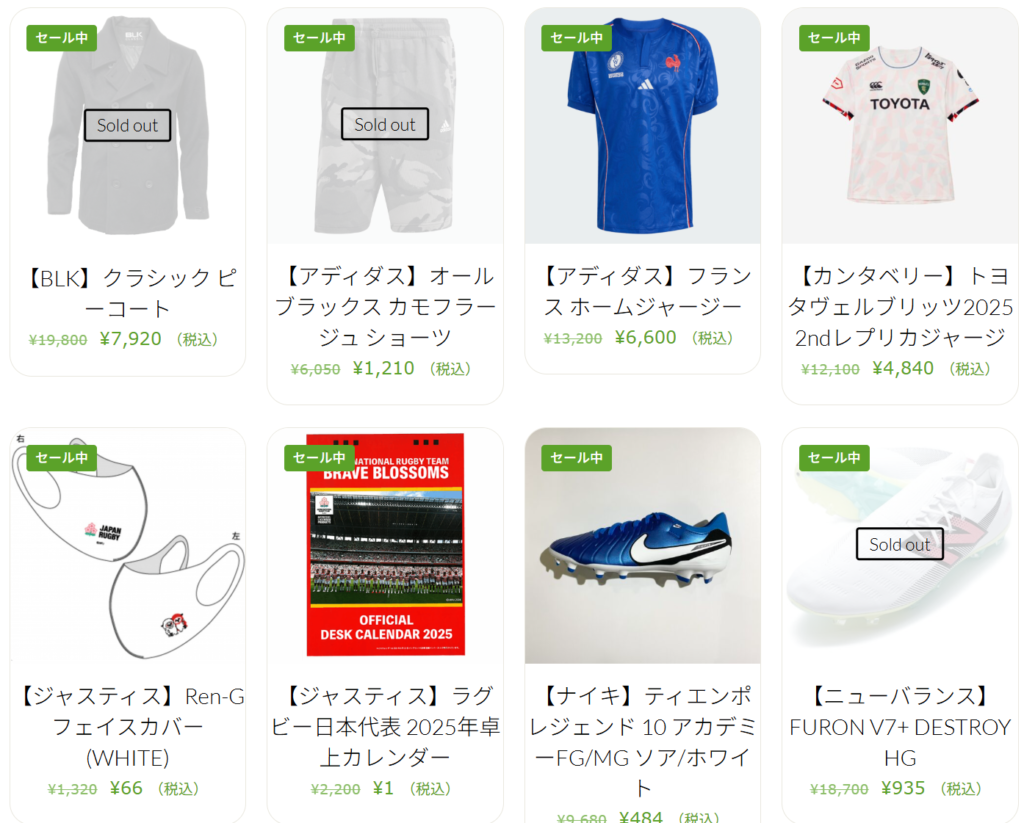Click the セール中 badge on France jersey
The image size is (1024, 823).
(x=577, y=38)
